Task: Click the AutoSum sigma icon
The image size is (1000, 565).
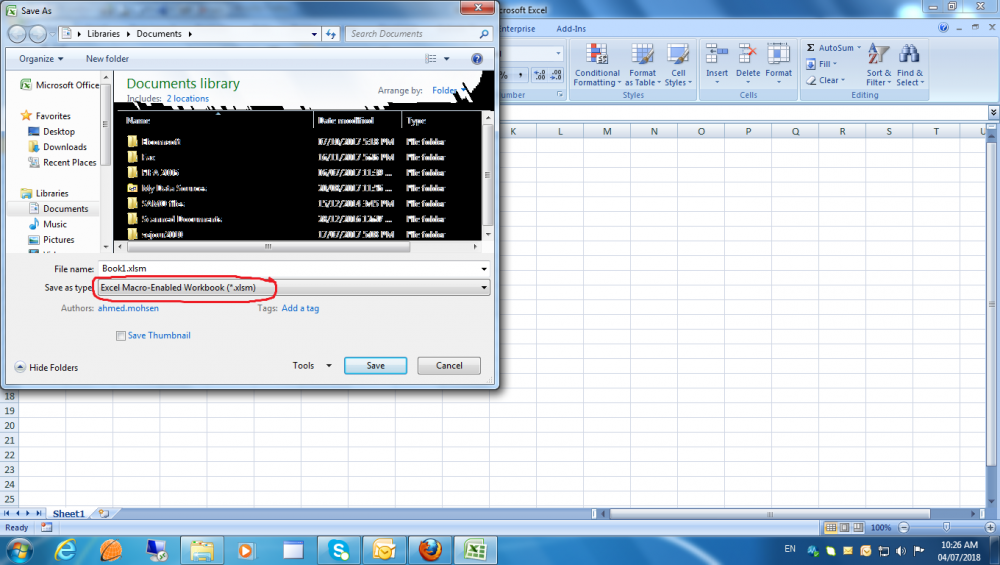Action: click(811, 48)
